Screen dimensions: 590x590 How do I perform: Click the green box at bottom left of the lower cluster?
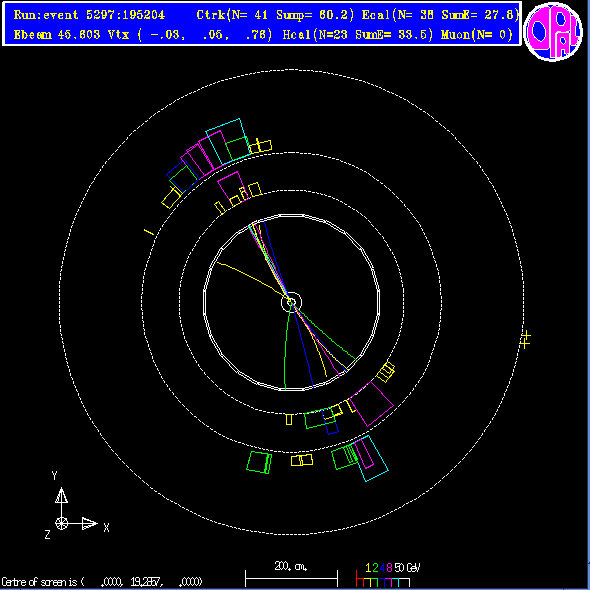pos(259,462)
